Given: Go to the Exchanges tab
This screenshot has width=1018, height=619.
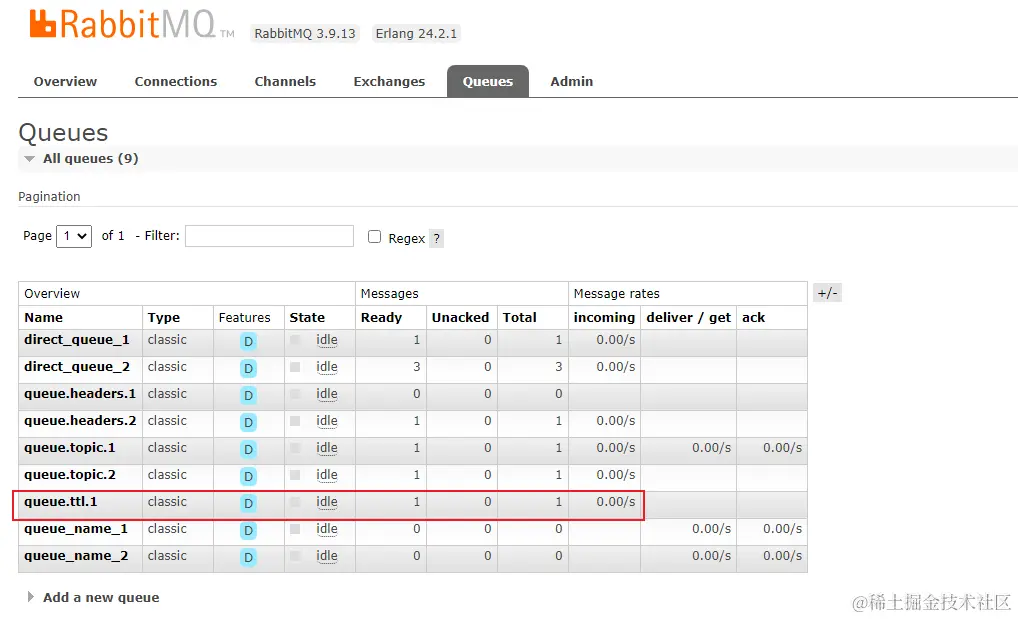Looking at the screenshot, I should [x=389, y=81].
